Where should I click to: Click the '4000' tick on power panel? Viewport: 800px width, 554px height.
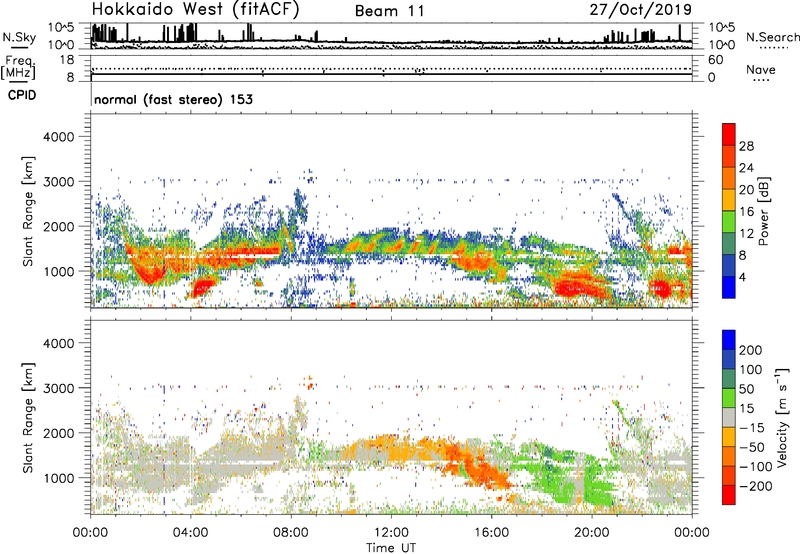(x=59, y=137)
